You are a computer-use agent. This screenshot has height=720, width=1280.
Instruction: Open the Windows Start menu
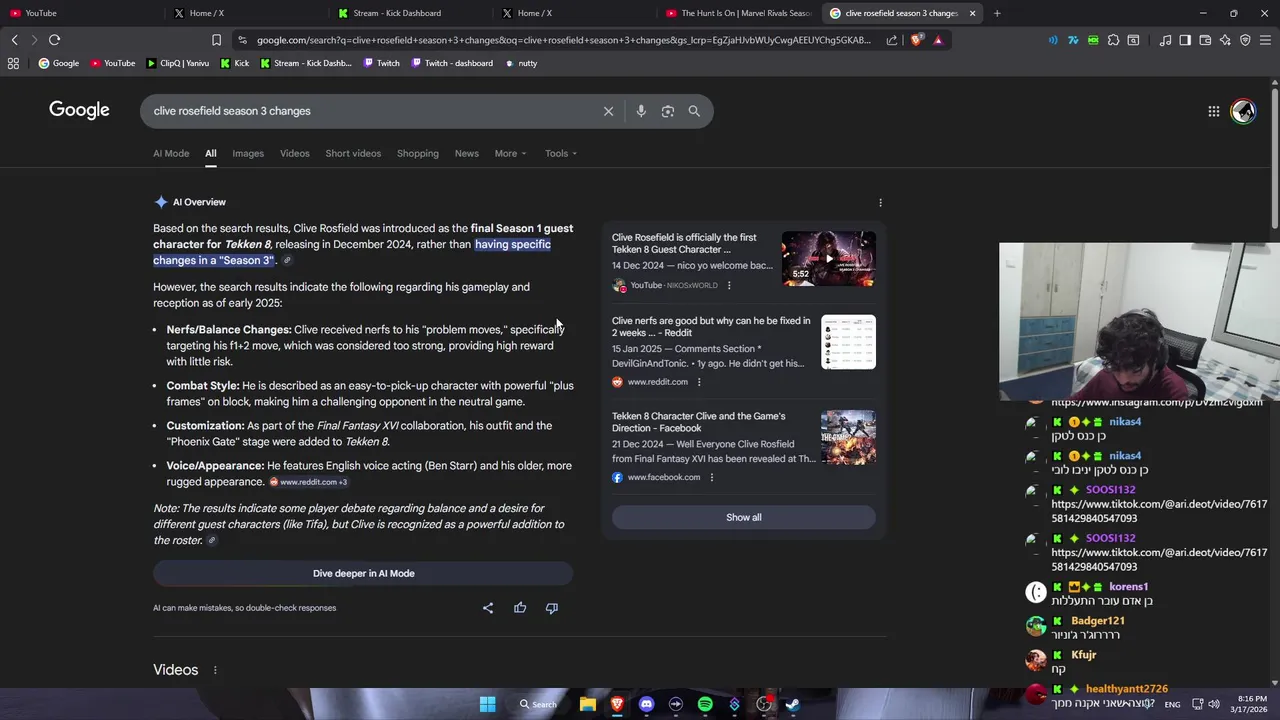tap(487, 704)
